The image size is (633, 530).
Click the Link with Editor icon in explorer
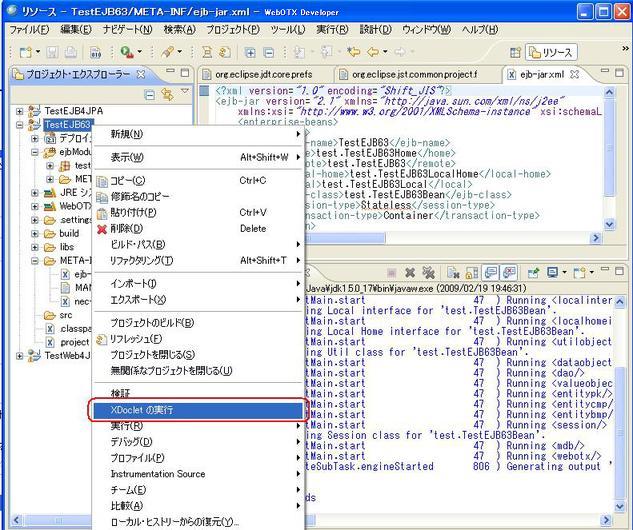point(166,94)
